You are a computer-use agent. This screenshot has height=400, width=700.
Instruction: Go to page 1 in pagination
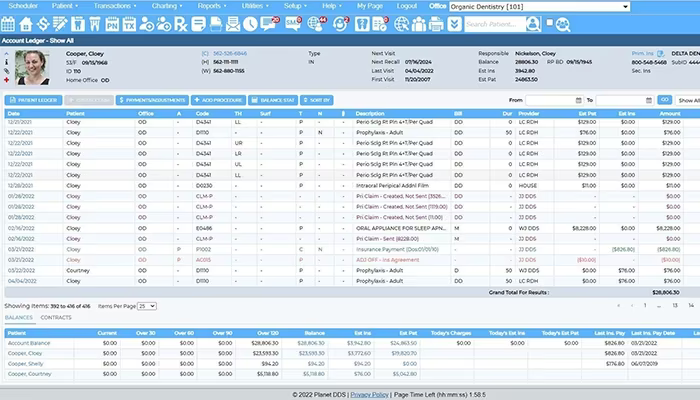click(645, 305)
